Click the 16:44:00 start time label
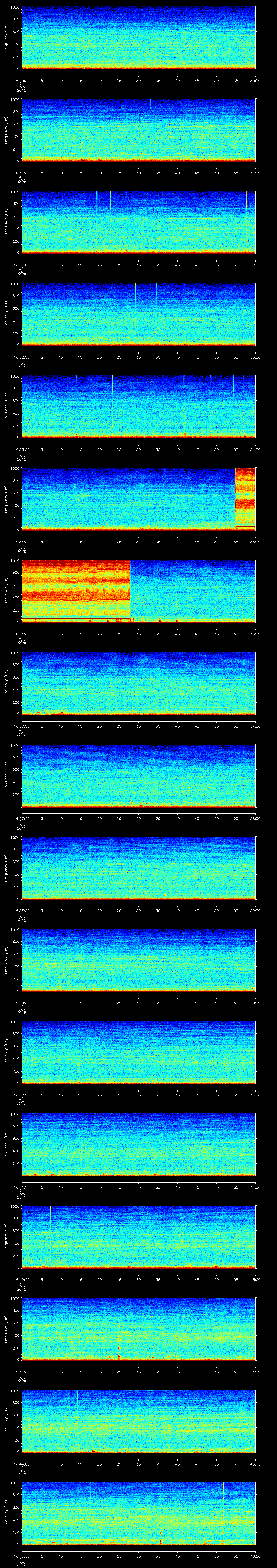 click(x=22, y=1464)
